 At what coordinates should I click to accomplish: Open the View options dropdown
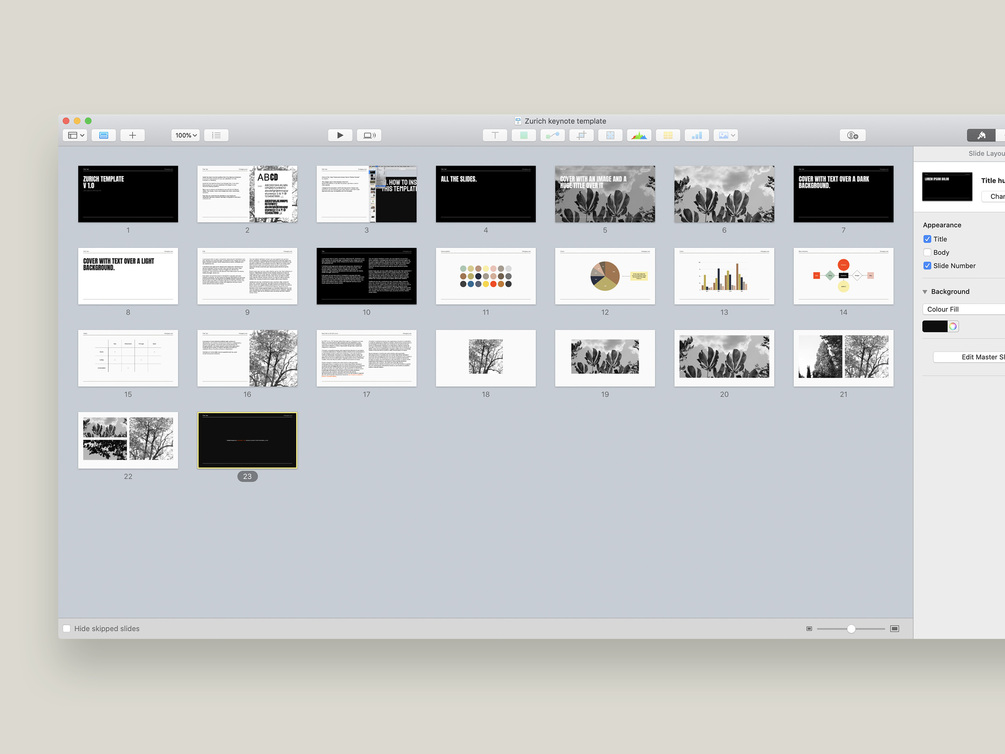point(75,135)
